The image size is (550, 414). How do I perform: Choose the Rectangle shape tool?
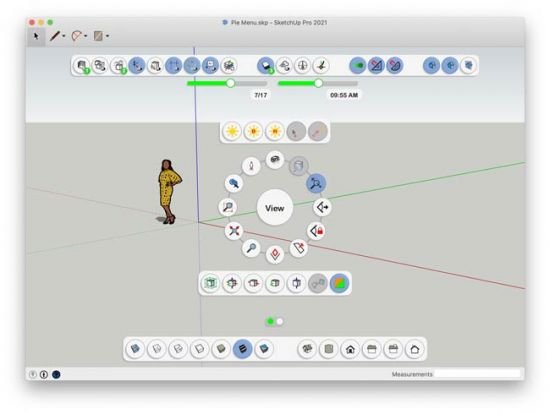[98, 36]
